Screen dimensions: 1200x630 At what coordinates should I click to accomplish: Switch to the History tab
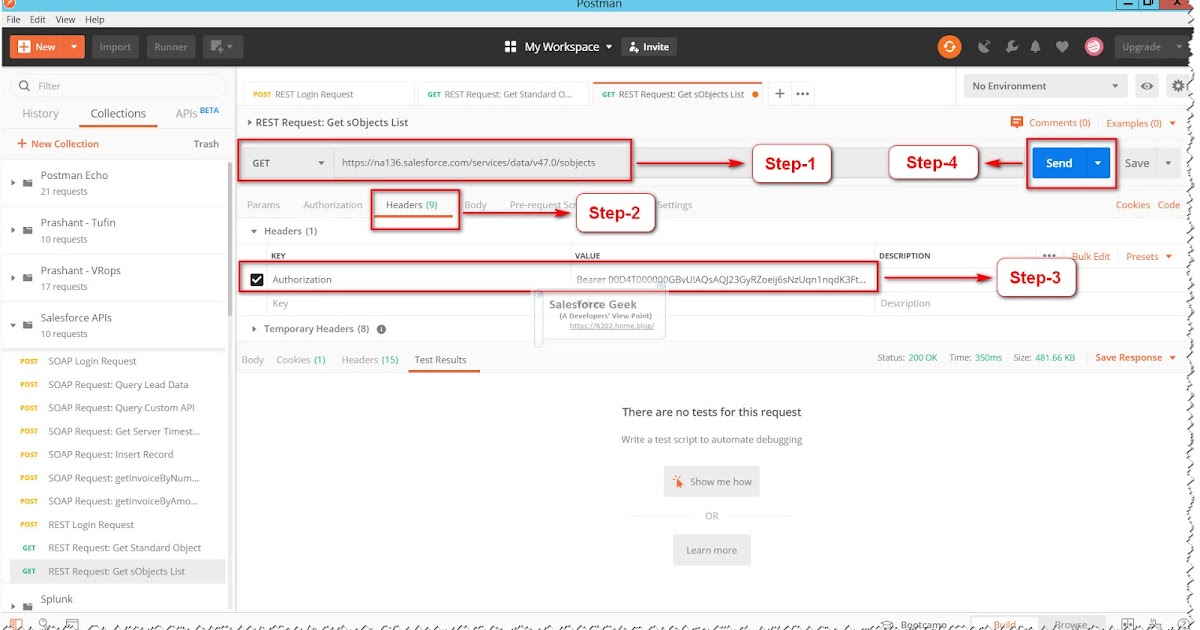coord(41,113)
